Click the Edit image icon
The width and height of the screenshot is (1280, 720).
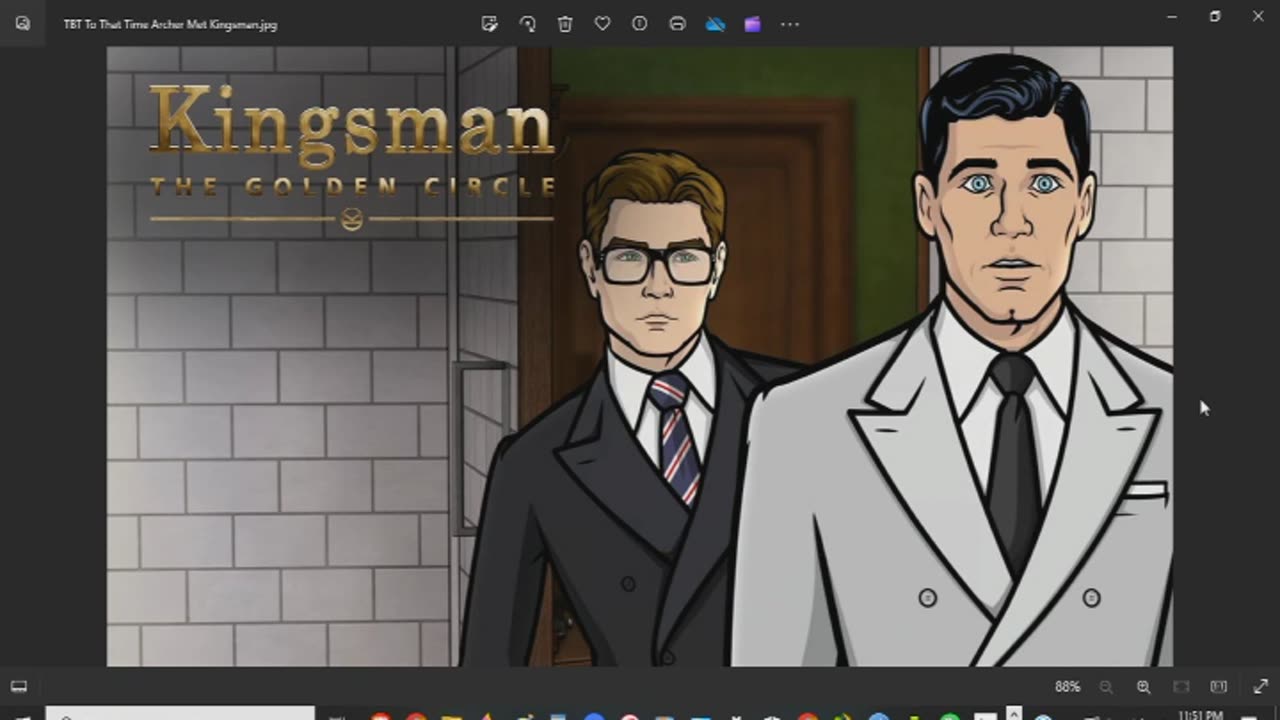click(490, 24)
